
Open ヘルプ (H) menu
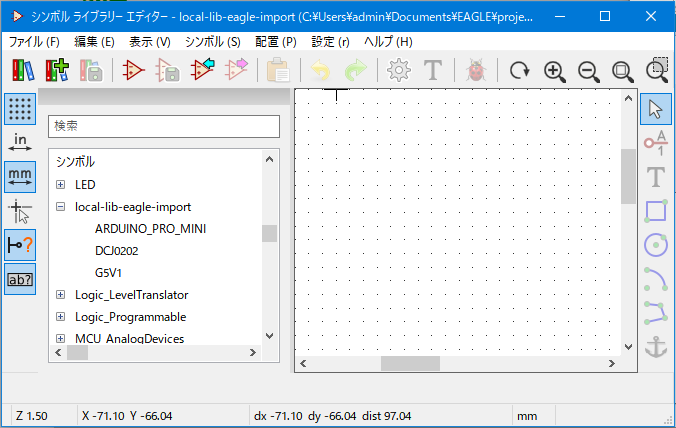coord(388,42)
